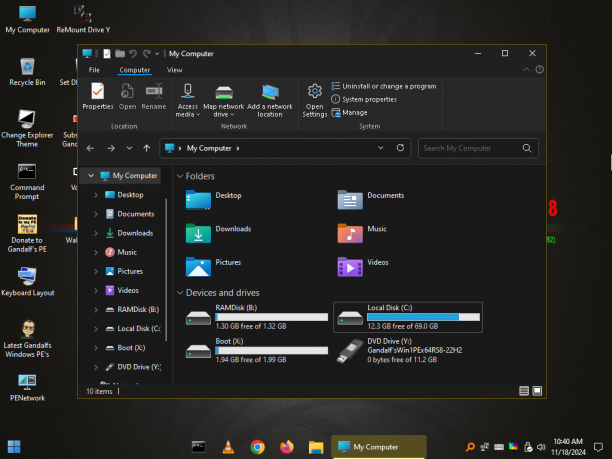Select the Videos folder icon
Screen dimensions: 612x459
(350, 267)
